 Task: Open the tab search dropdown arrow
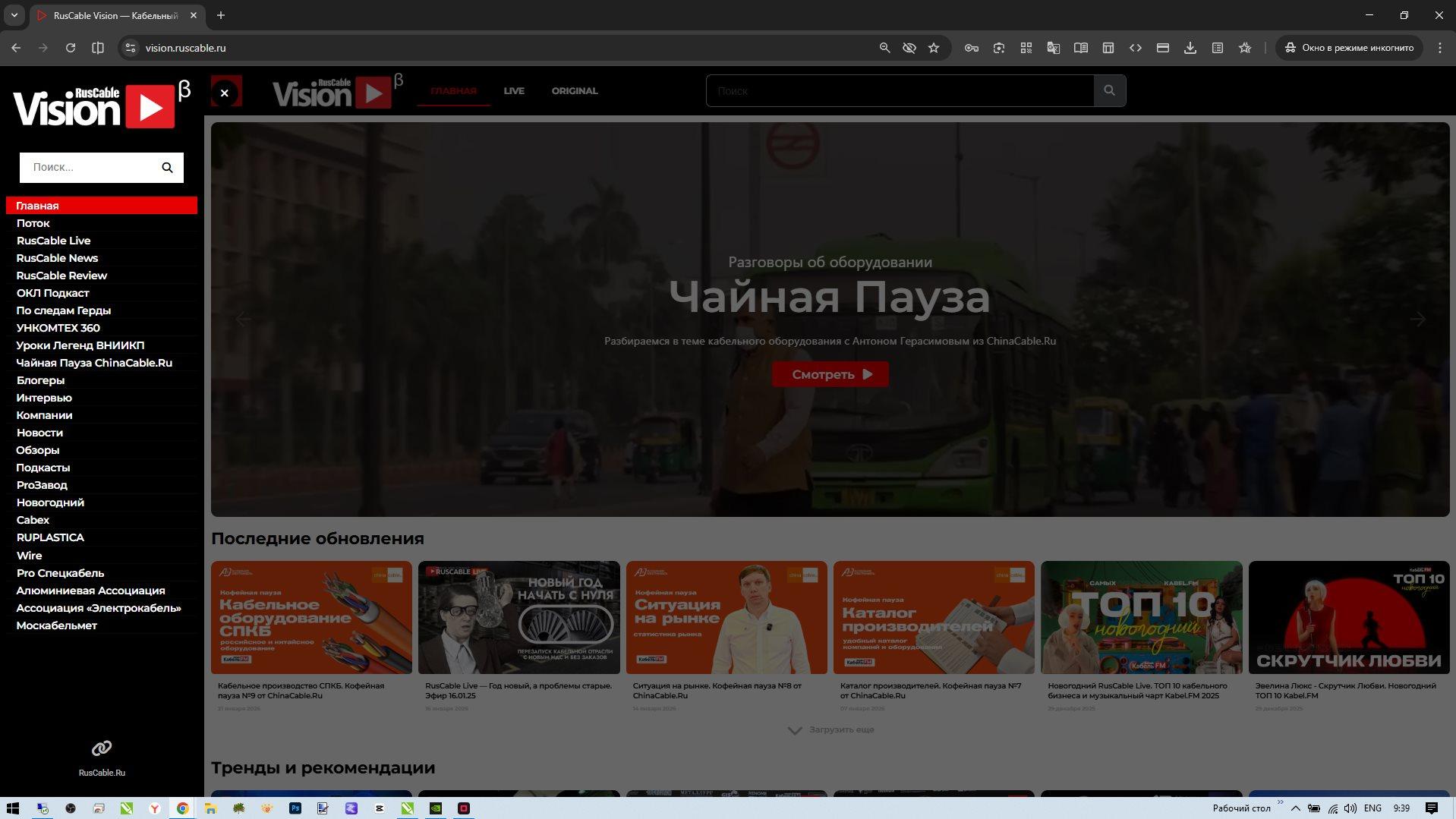tap(14, 15)
